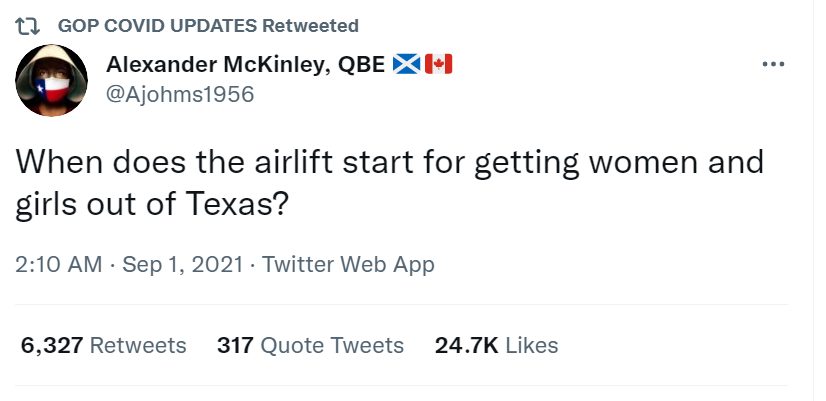This screenshot has height=401, width=826.
Task: Click the retweet arrows icon at top
Action: 30,25
